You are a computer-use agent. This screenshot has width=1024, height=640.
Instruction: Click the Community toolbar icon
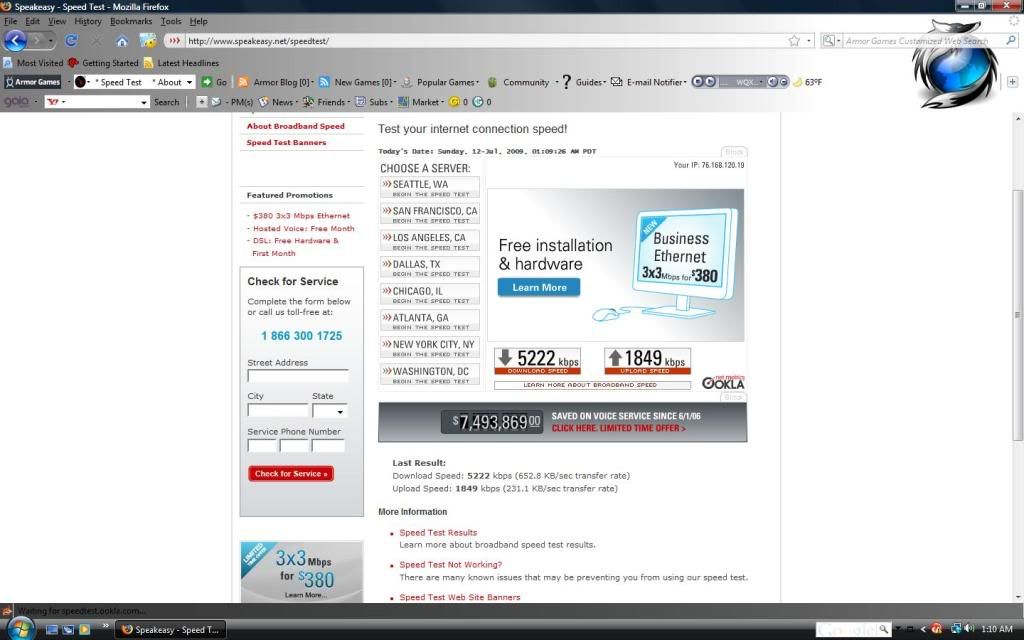[x=492, y=82]
